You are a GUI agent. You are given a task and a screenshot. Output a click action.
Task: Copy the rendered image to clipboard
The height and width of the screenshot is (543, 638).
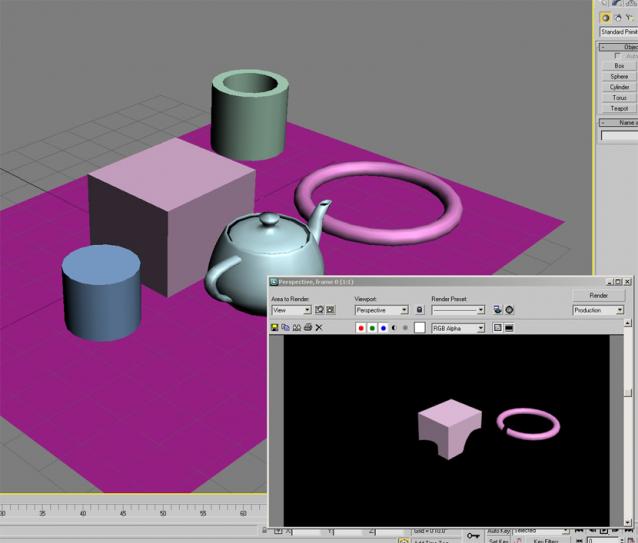[x=286, y=327]
